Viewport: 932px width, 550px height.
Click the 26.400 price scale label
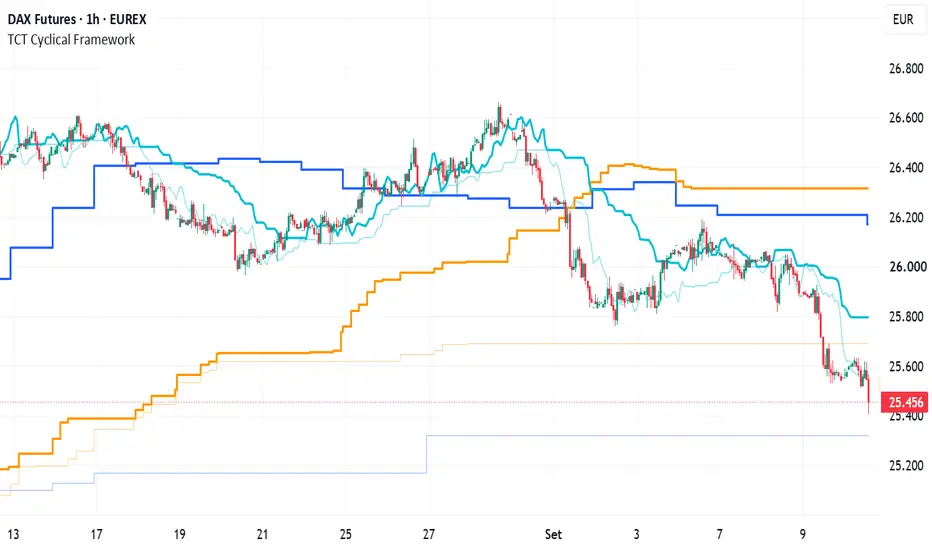pyautogui.click(x=906, y=168)
